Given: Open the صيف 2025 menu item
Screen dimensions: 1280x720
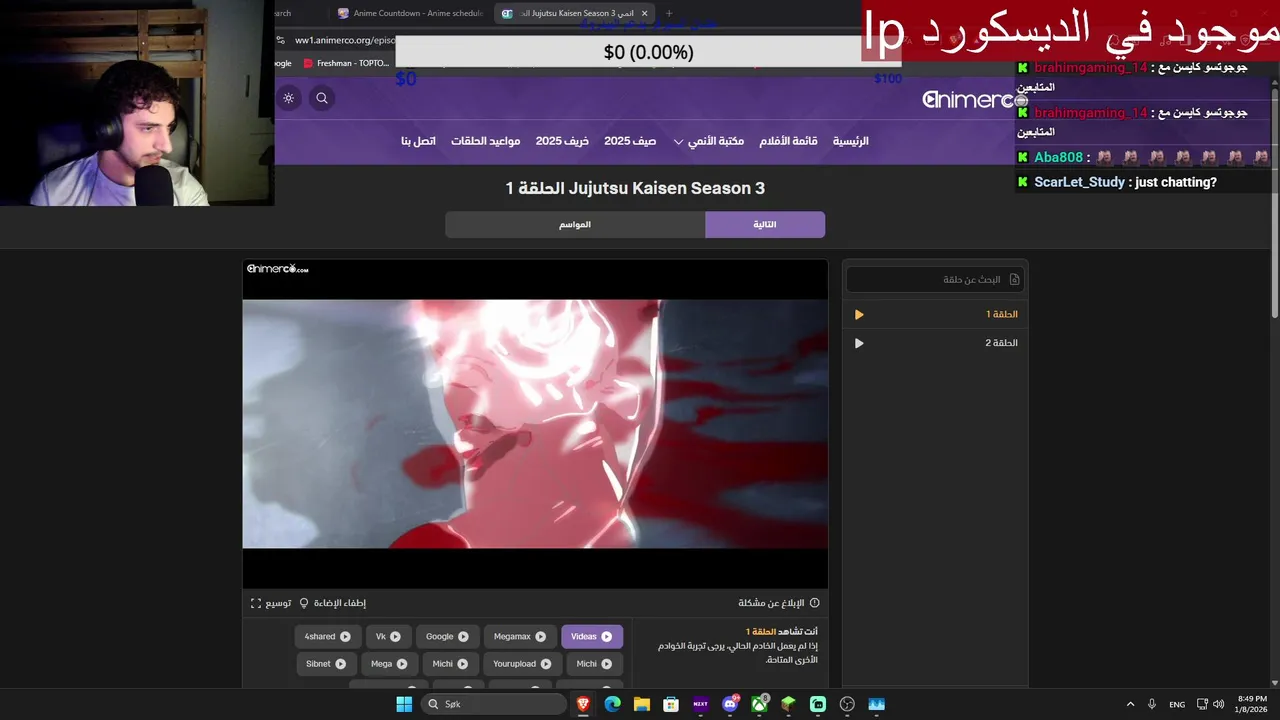Looking at the screenshot, I should tap(630, 141).
